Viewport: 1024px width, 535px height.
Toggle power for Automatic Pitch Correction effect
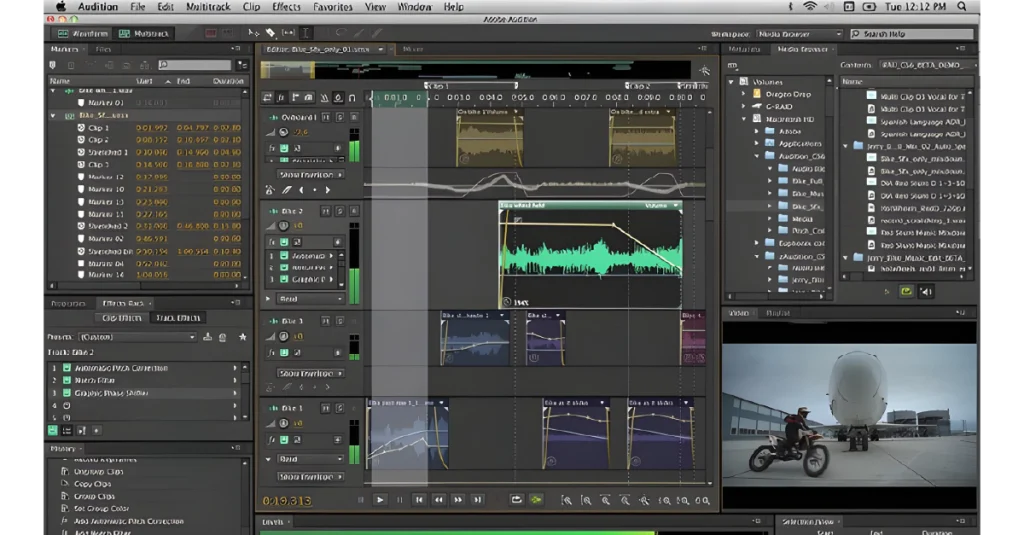click(67, 368)
